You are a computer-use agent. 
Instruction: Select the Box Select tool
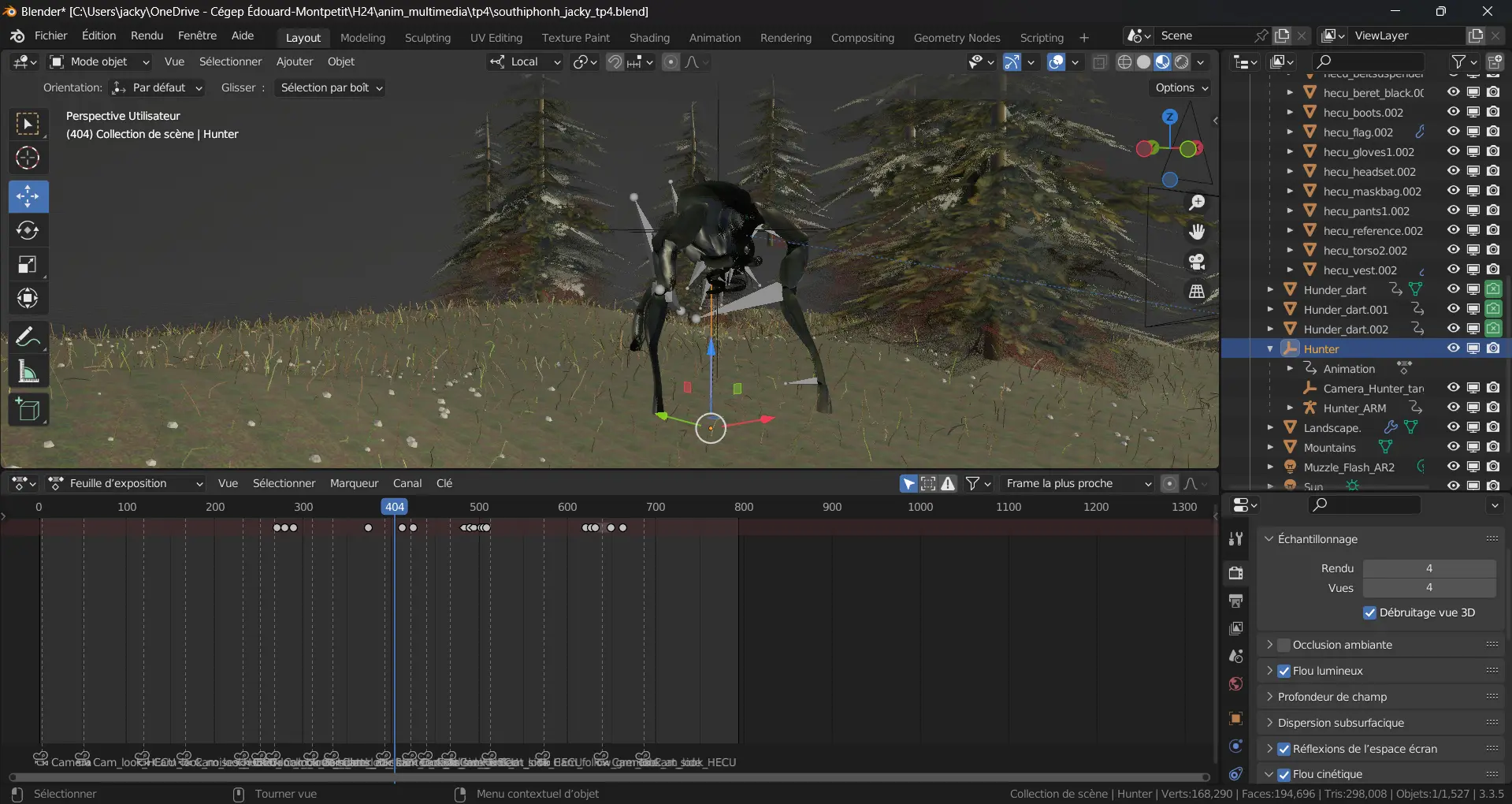tap(28, 124)
